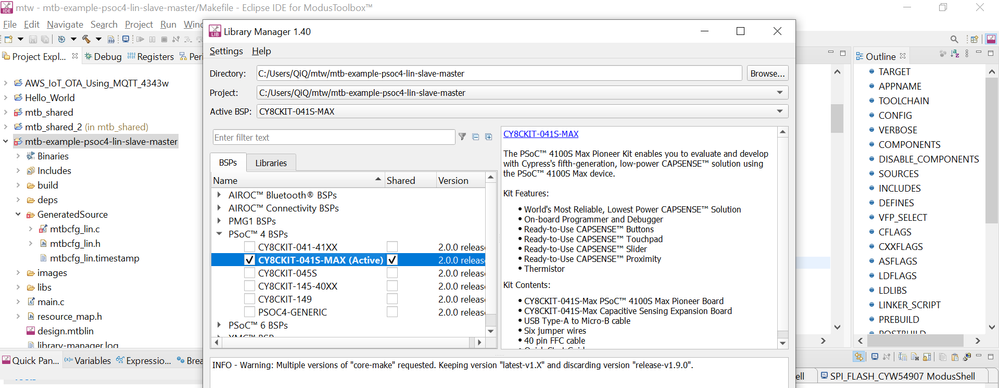The image size is (999, 388).
Task: Toggle Shared checkbox for CY8CKIT-045S row
Action: [392, 273]
